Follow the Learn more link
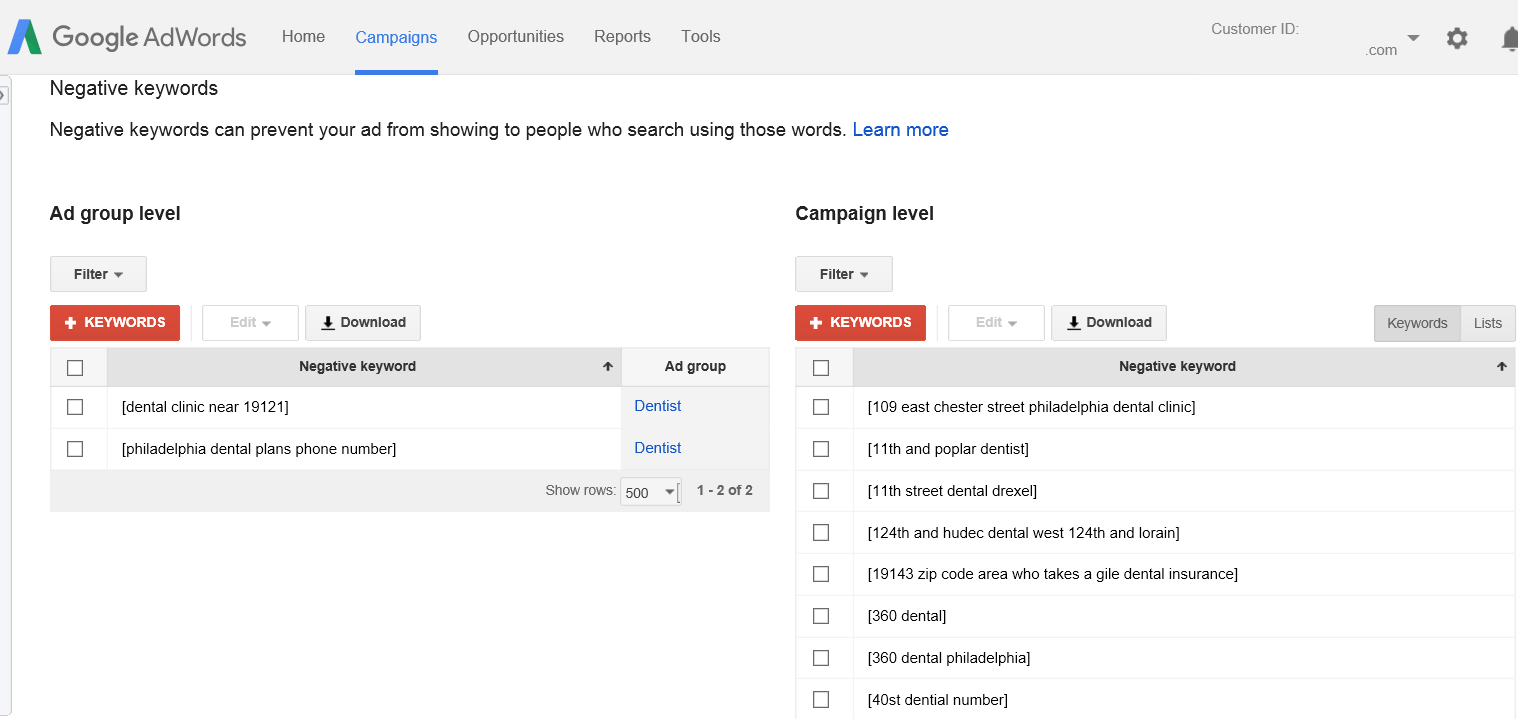1518x719 pixels. (900, 130)
